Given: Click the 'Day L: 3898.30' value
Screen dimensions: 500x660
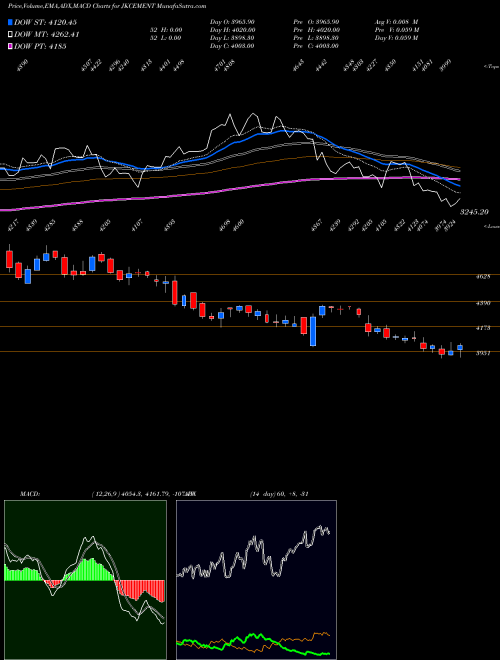Looking at the screenshot, I should click(x=232, y=38).
